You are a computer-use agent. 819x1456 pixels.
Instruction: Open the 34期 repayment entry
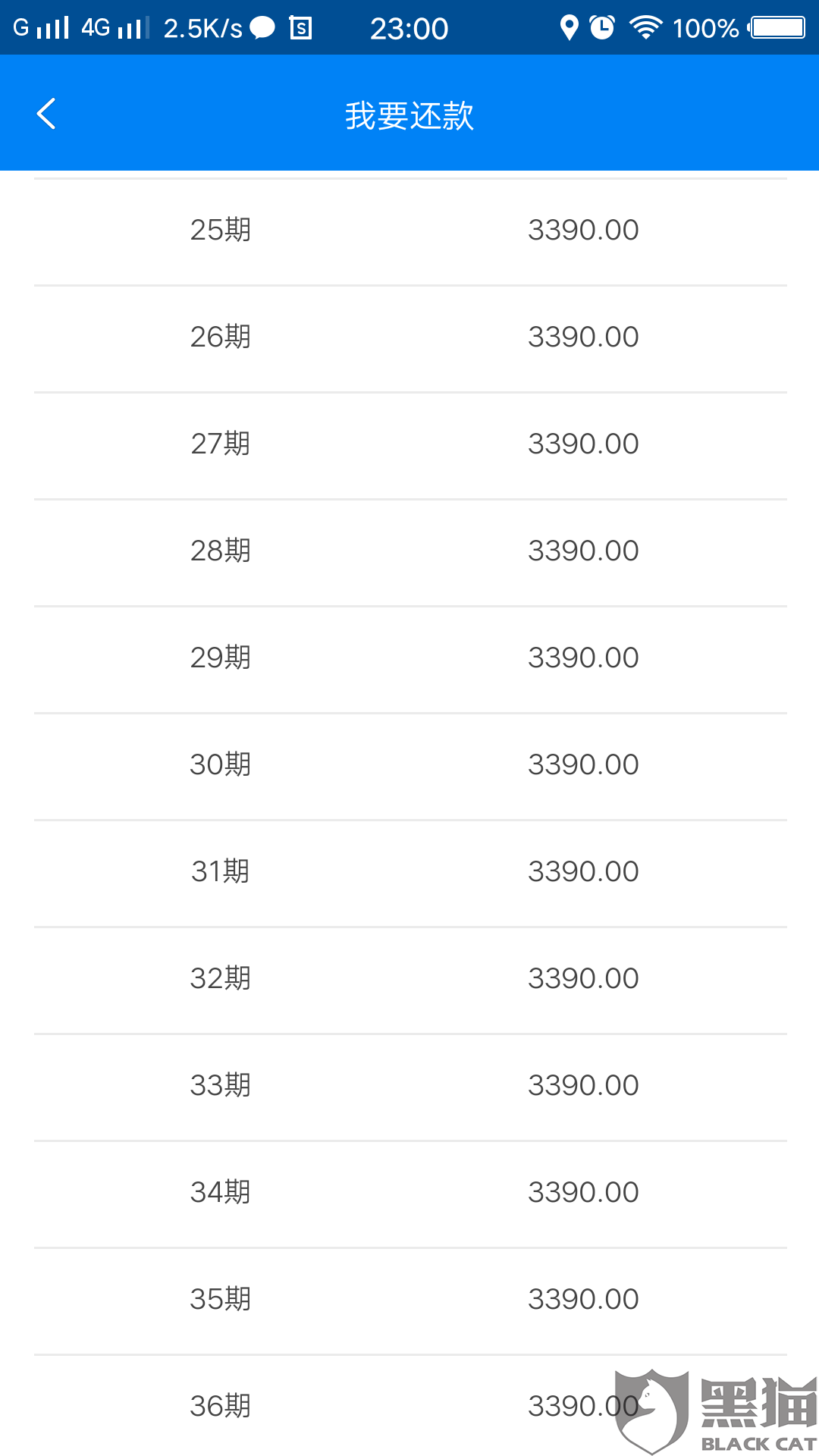(x=409, y=1193)
